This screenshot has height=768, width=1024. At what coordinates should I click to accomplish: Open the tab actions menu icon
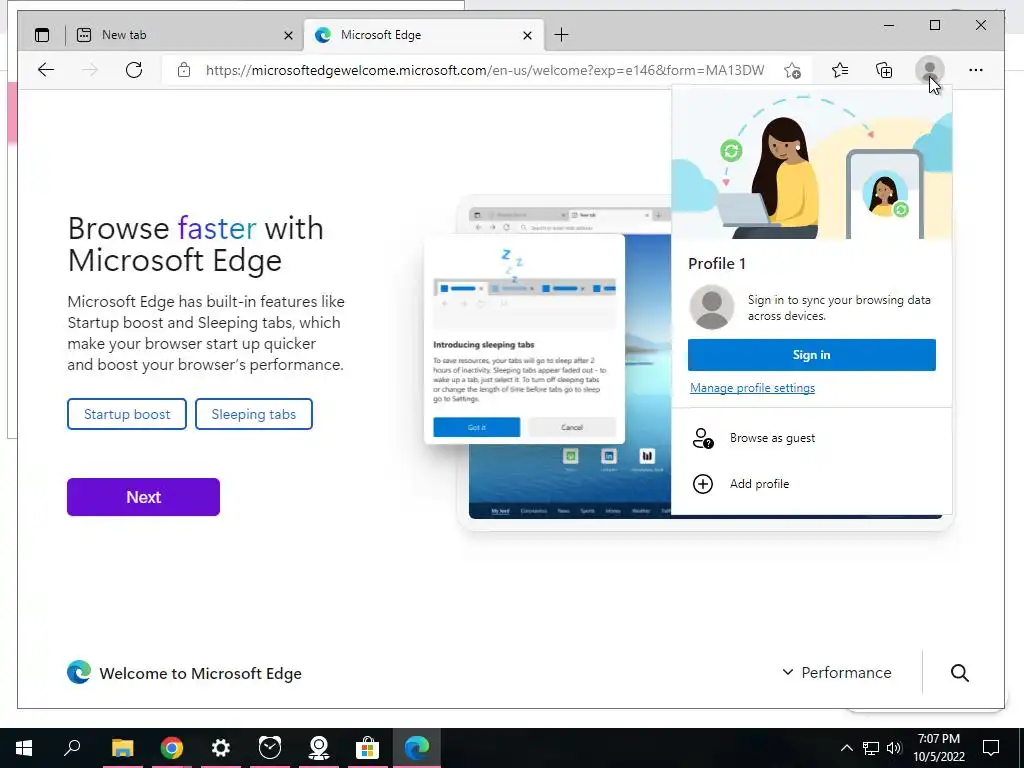point(42,35)
